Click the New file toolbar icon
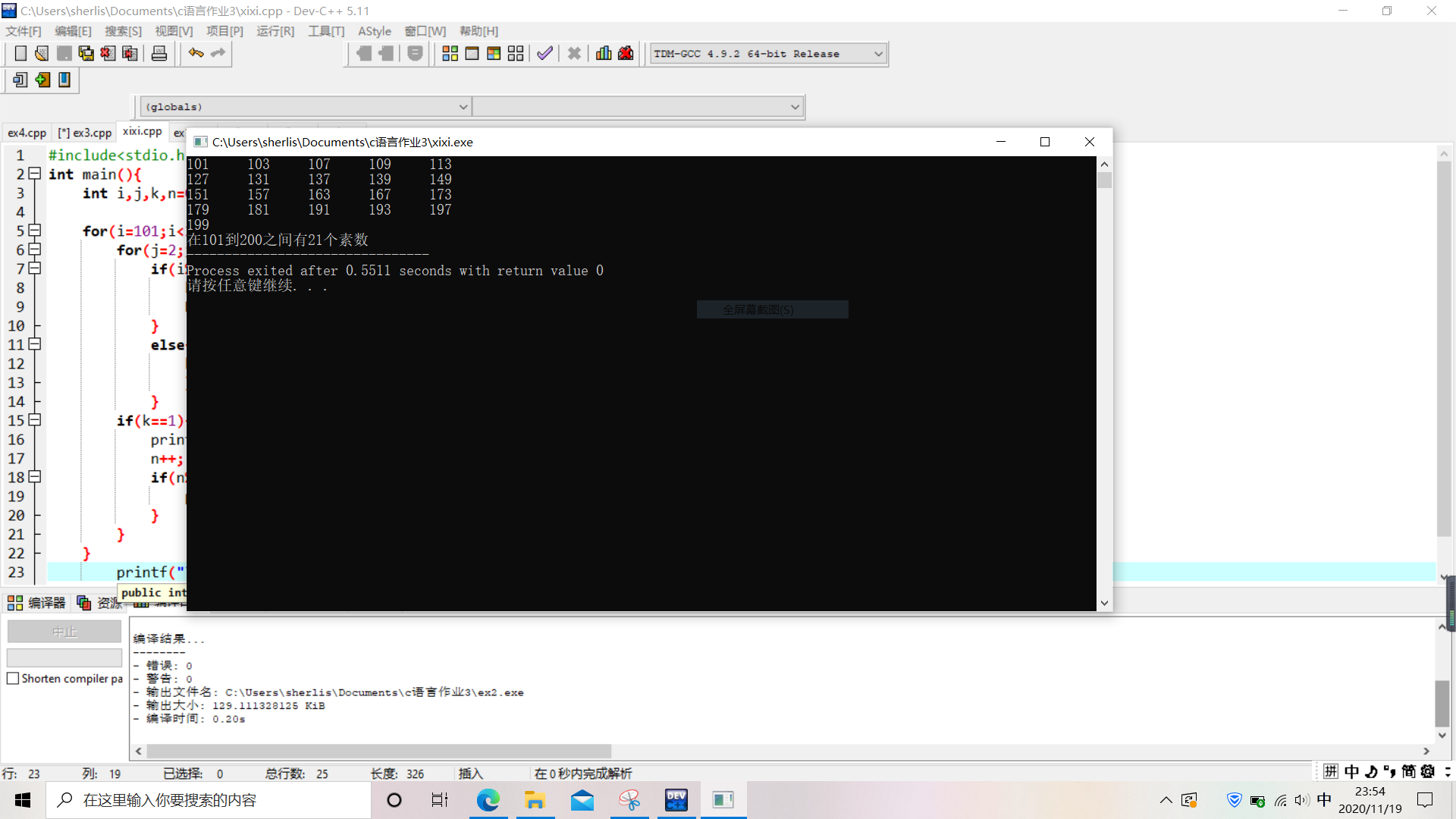Viewport: 1456px width, 819px height. point(20,54)
